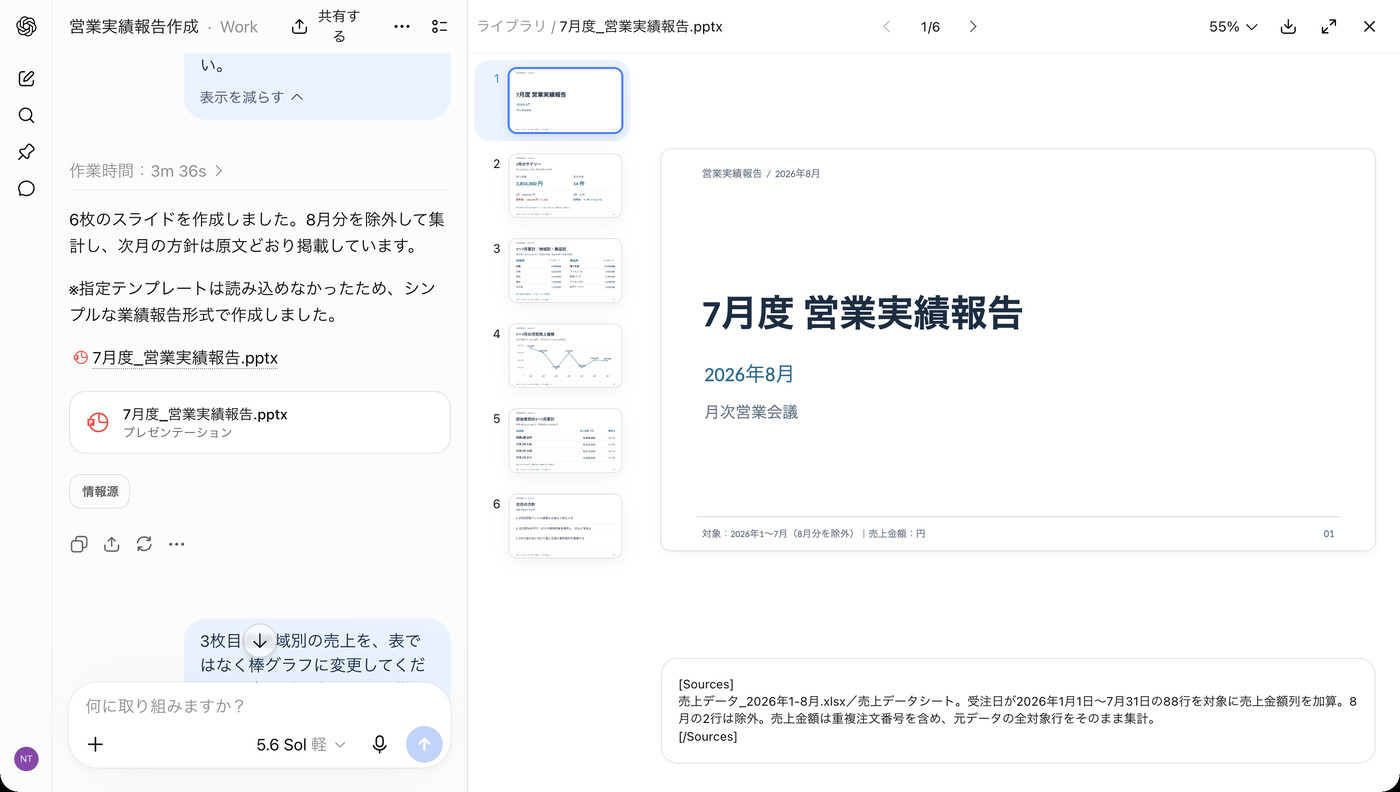
Task: Jump to latest message with down arrow
Action: tap(260, 641)
